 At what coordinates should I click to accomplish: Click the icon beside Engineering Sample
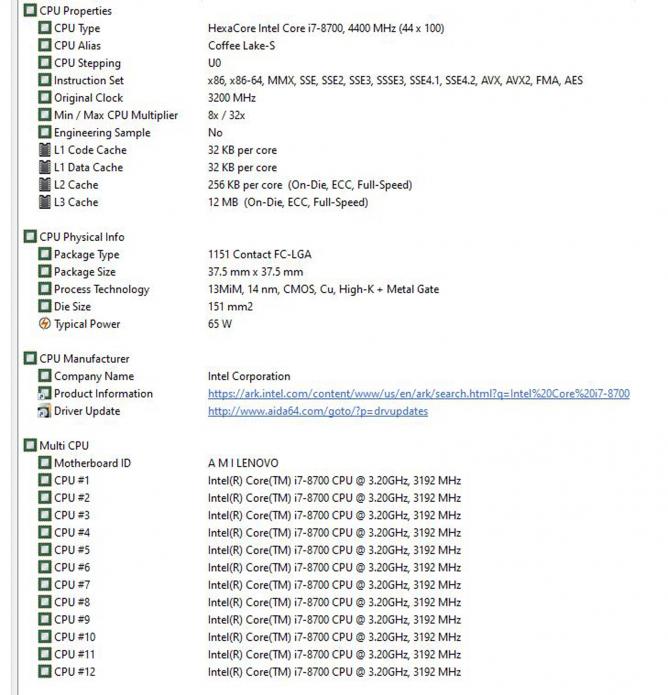tap(45, 132)
